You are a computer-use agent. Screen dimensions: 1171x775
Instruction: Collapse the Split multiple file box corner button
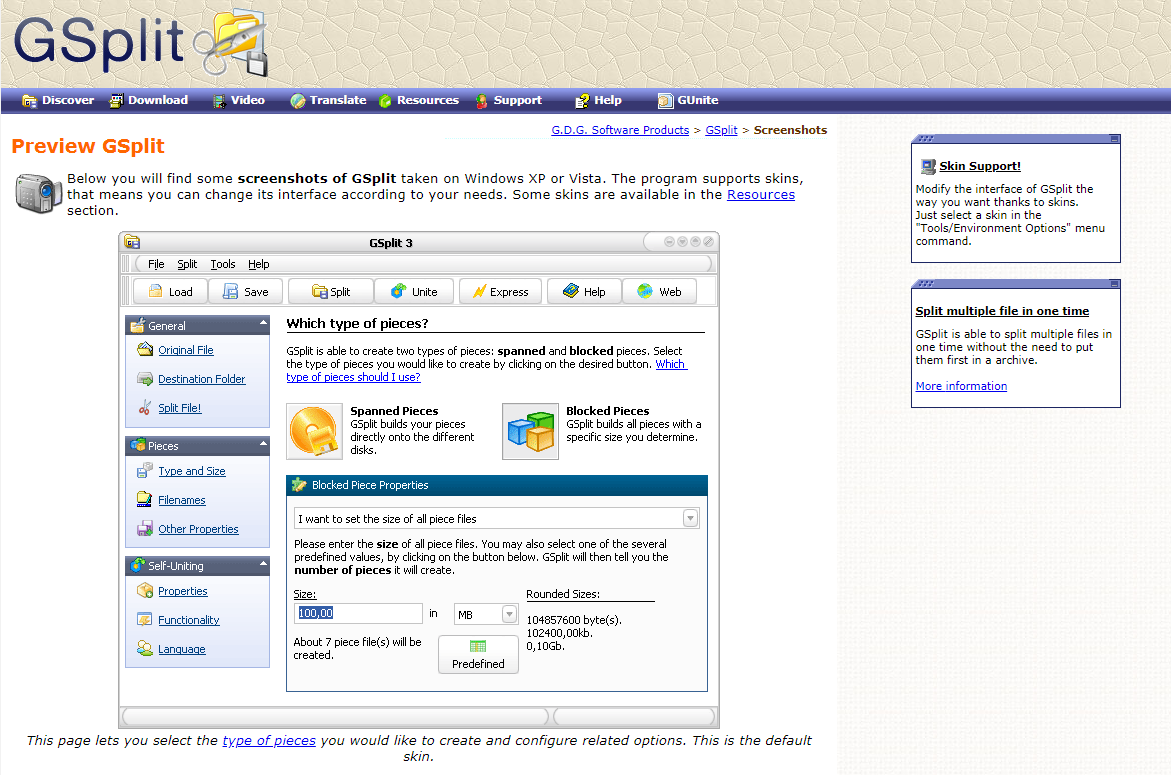click(1114, 284)
